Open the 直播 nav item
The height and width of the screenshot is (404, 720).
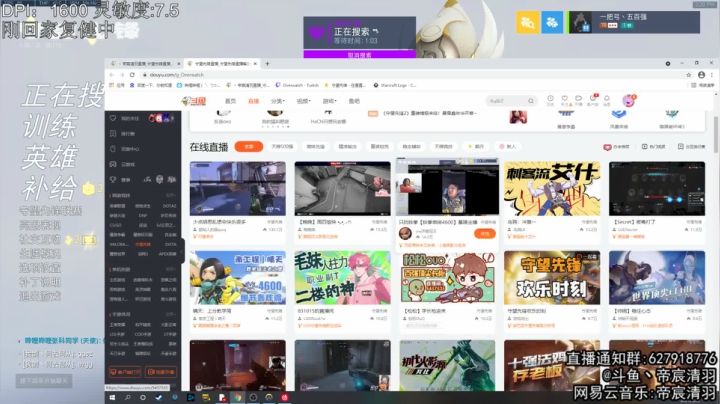click(x=253, y=101)
